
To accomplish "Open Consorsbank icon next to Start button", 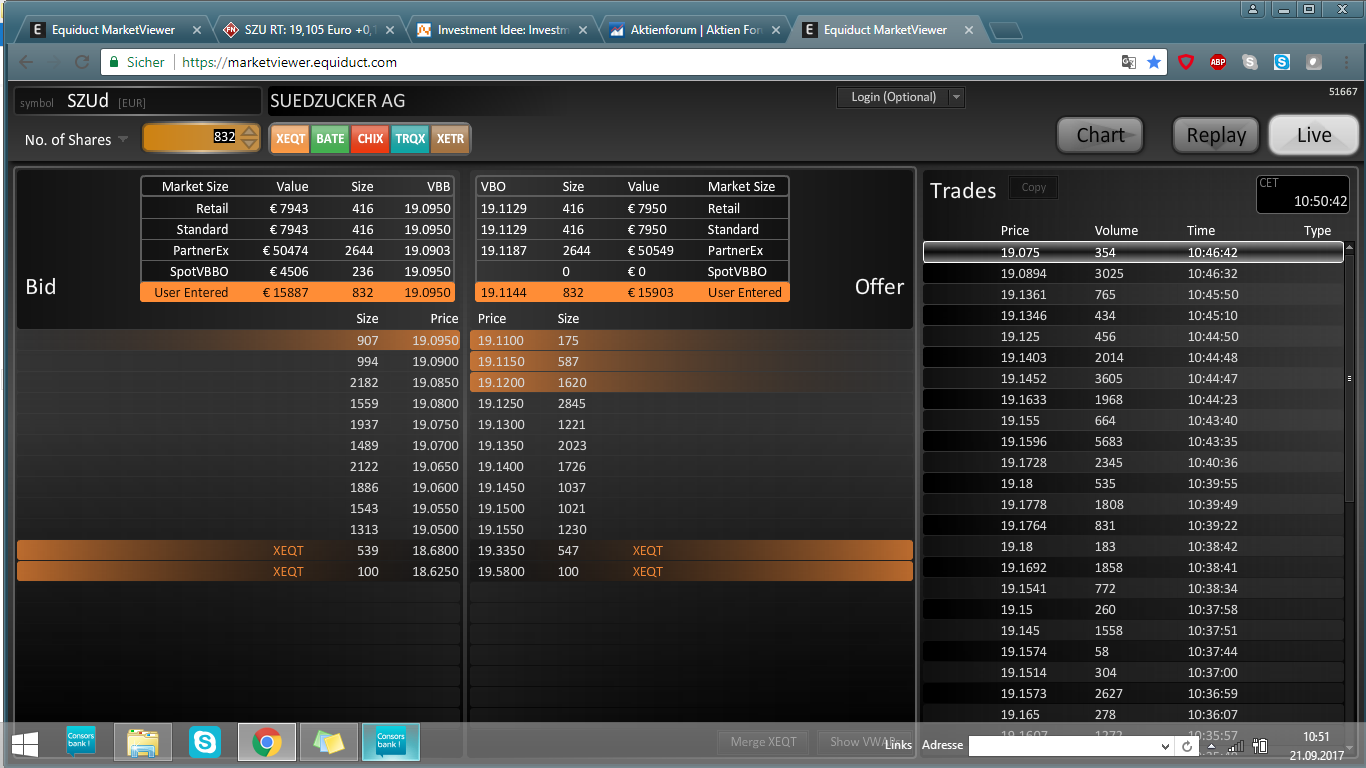I will 81,742.
